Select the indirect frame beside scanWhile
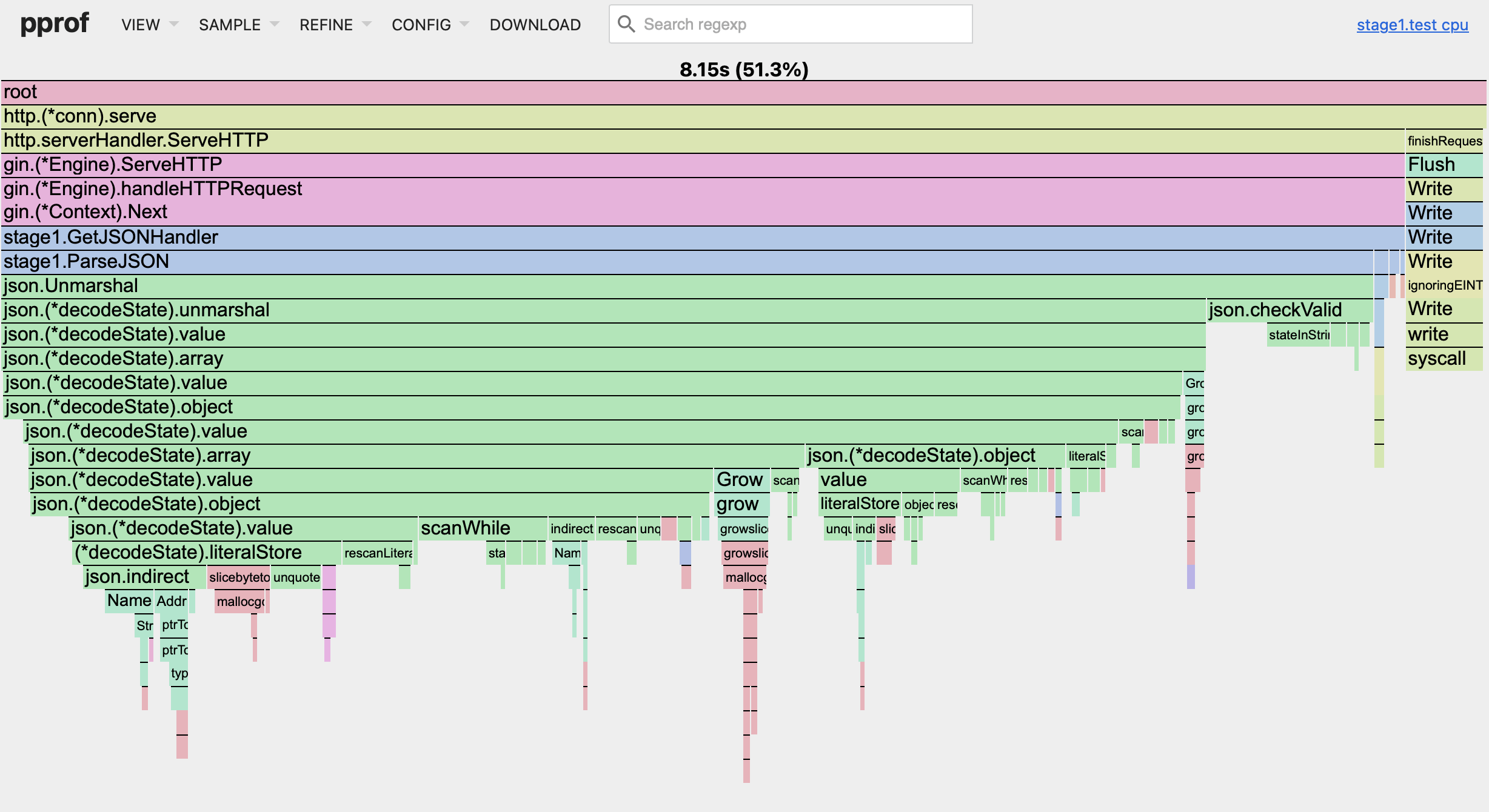The height and width of the screenshot is (812, 1489). (572, 529)
